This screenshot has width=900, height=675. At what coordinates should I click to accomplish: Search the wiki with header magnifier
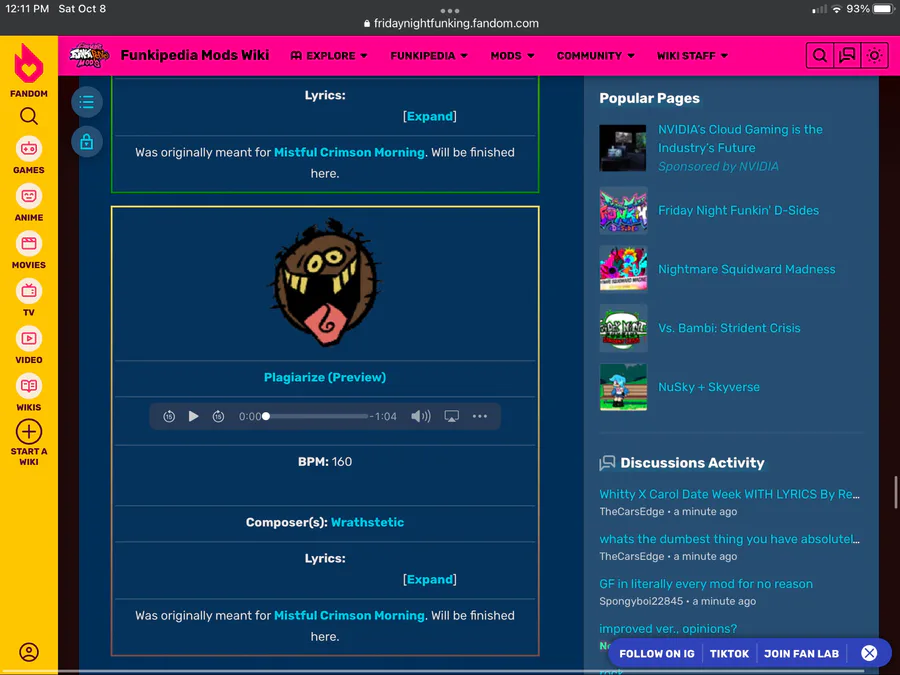click(x=820, y=56)
